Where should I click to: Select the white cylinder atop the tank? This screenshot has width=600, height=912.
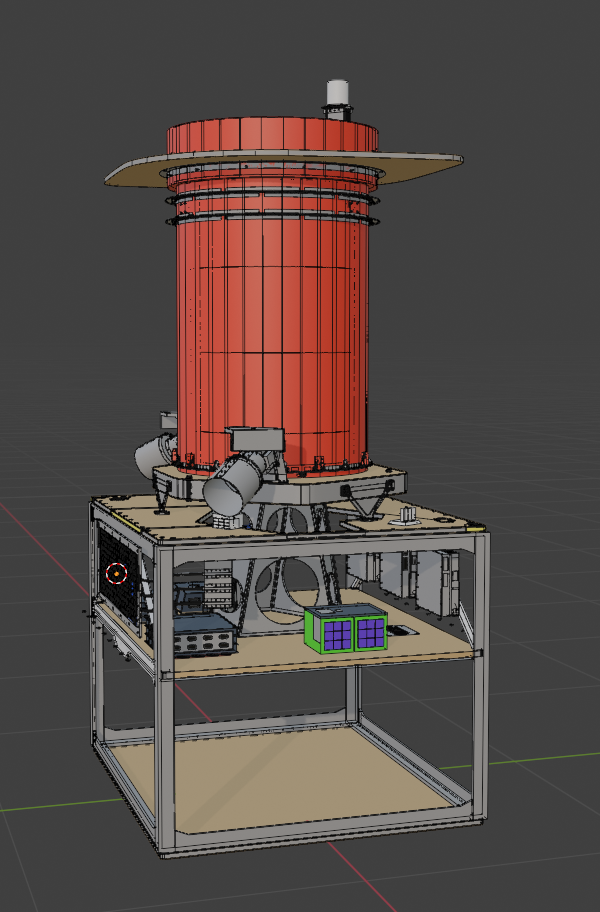[338, 97]
